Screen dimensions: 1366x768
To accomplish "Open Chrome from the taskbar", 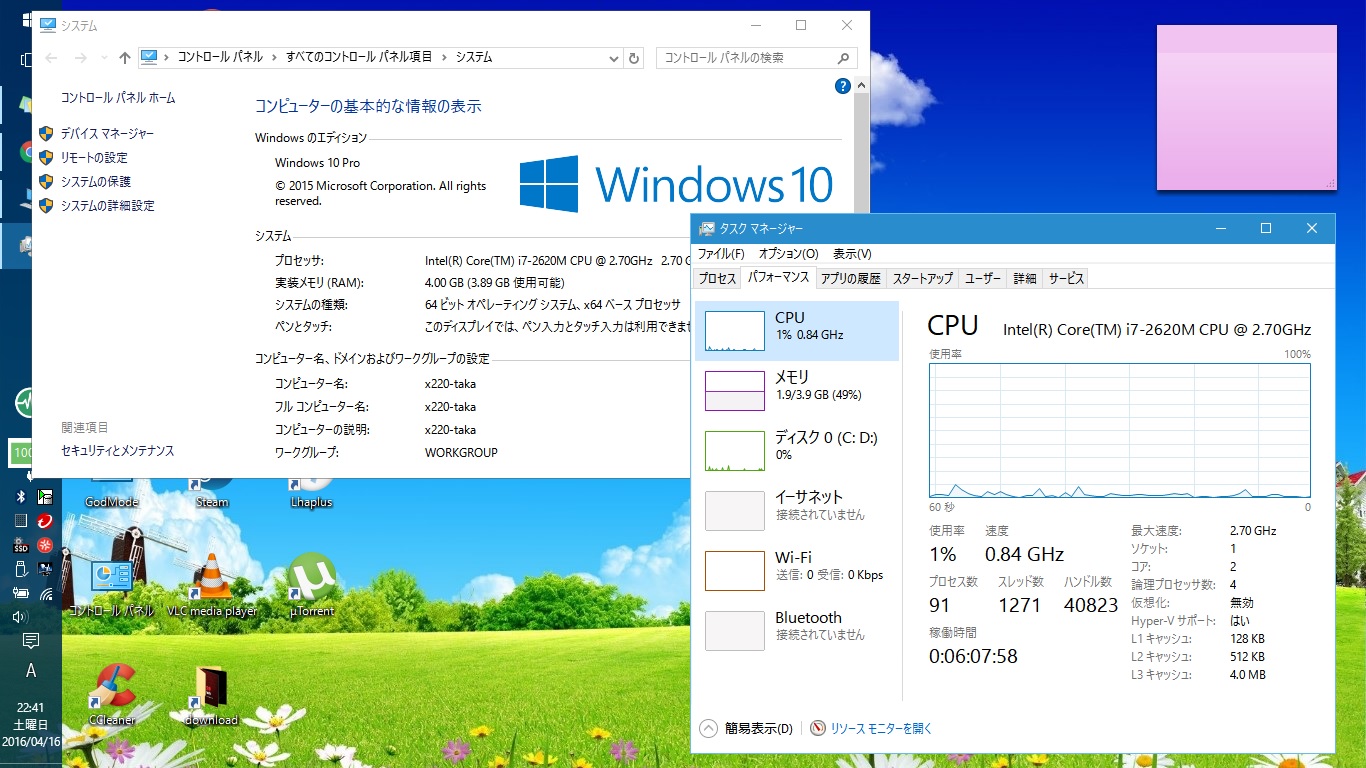I will pos(28,153).
